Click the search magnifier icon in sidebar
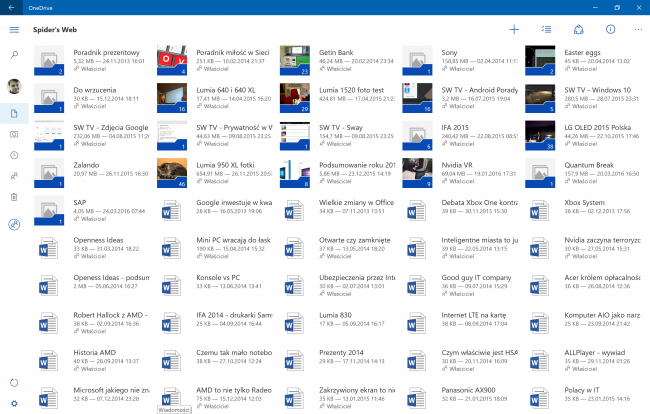This screenshot has width=650, height=414. click(x=14, y=54)
